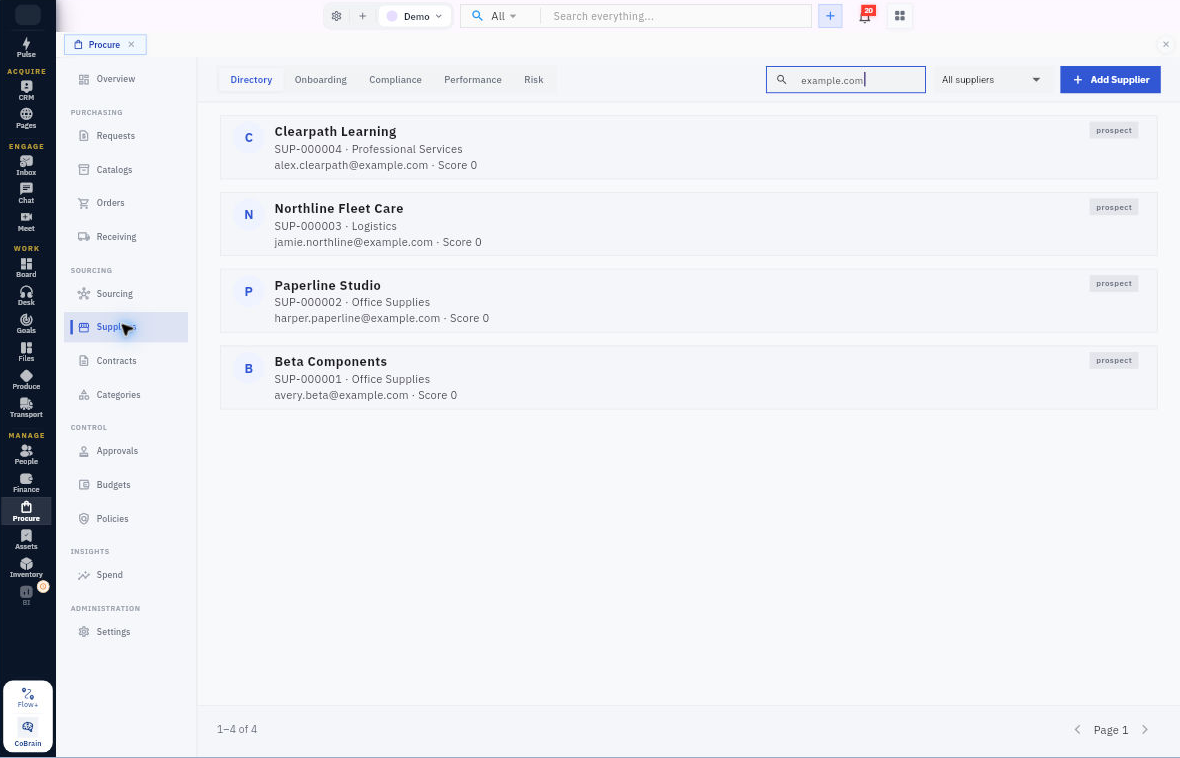Open the Pulse module
Screen dimensions: 1180x758
(x=26, y=47)
